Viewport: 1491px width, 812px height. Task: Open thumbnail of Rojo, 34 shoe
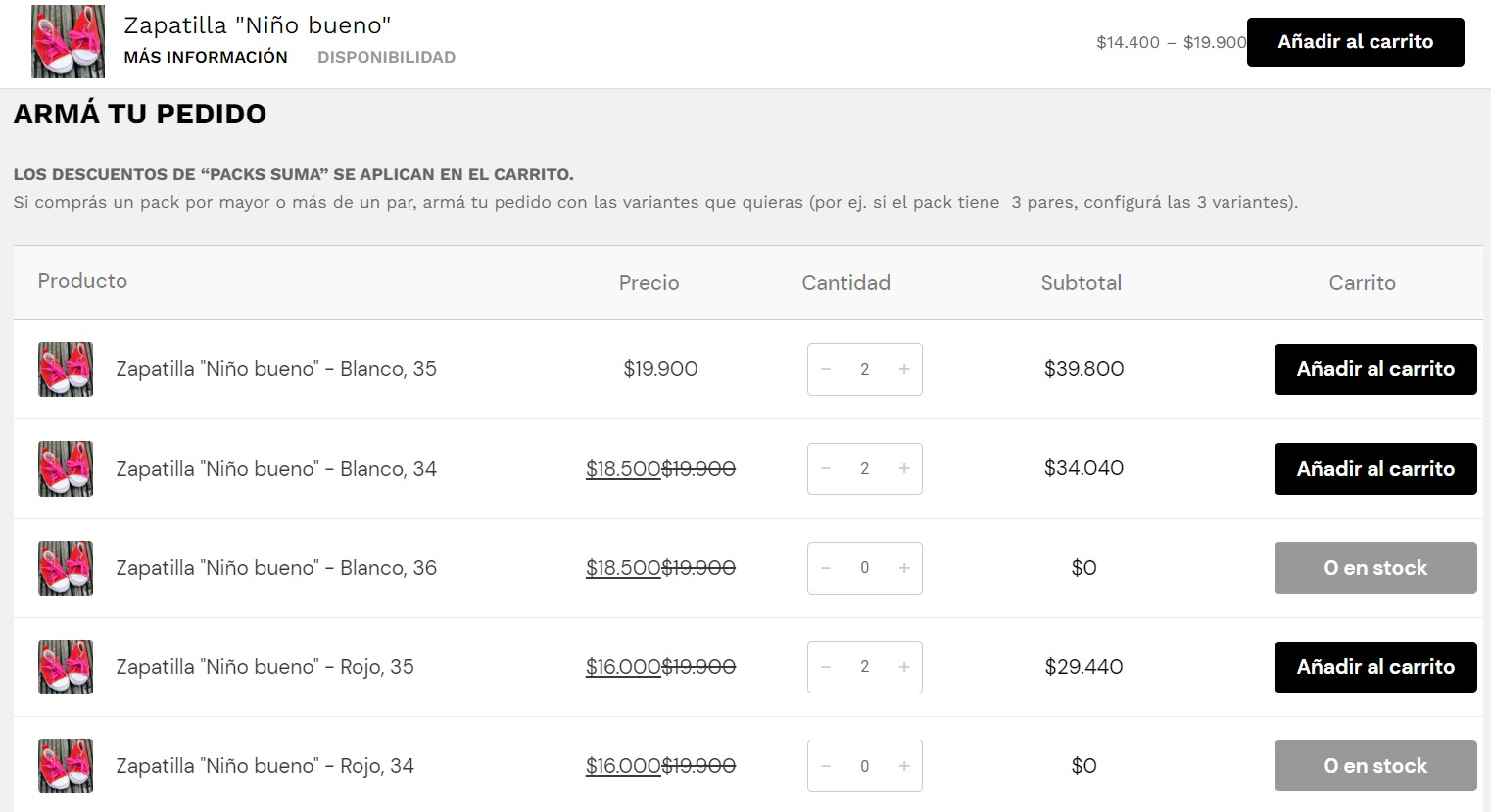tap(66, 766)
